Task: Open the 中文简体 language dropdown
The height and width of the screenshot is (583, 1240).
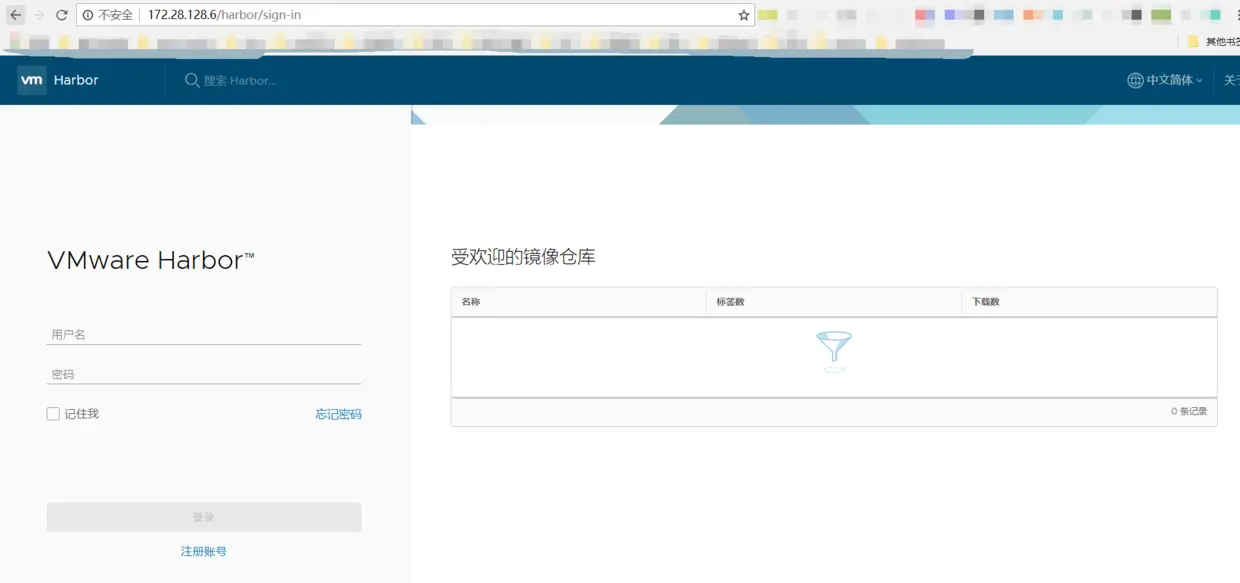Action: click(x=1174, y=80)
